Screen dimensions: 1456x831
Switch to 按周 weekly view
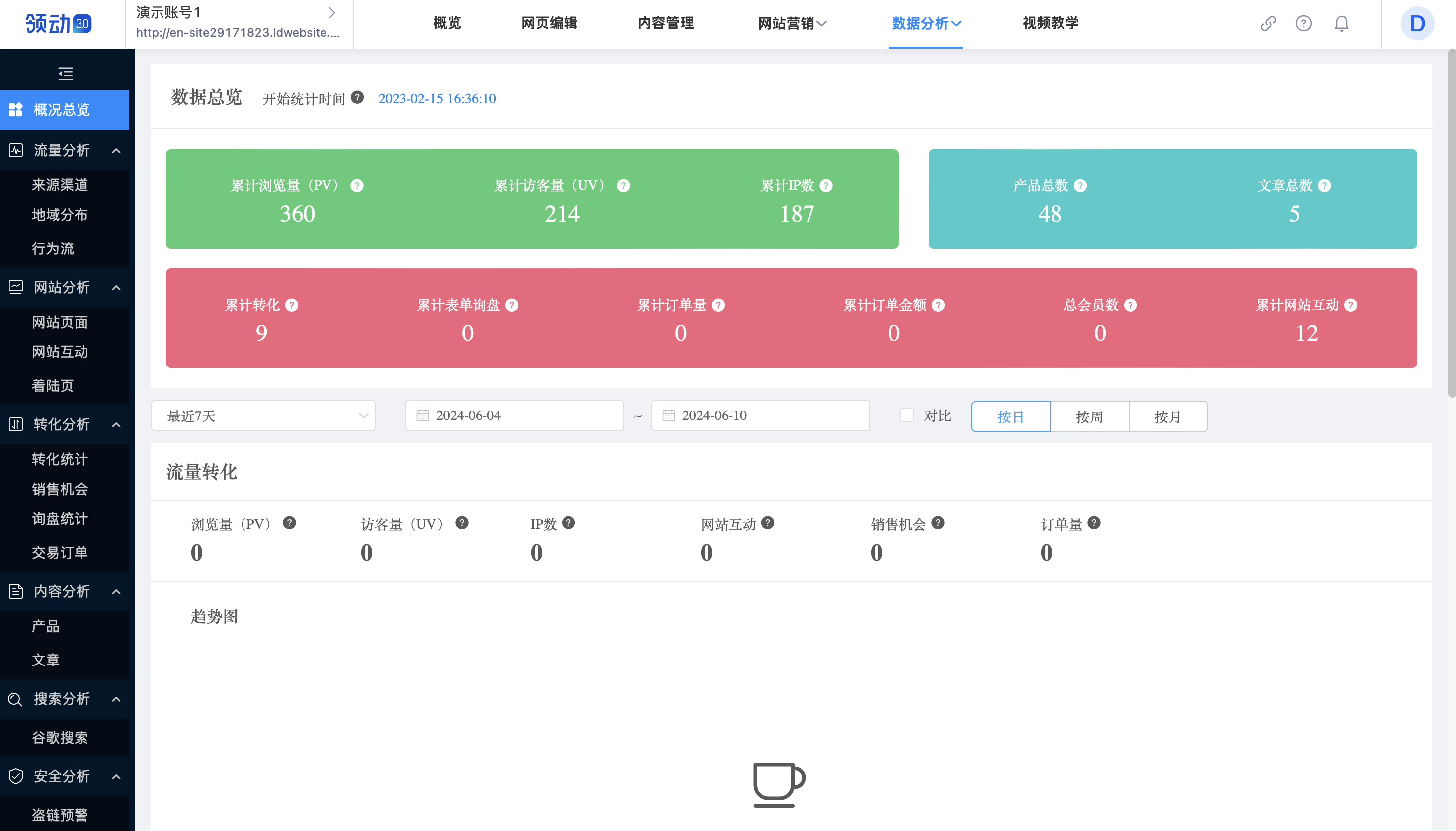coord(1089,416)
